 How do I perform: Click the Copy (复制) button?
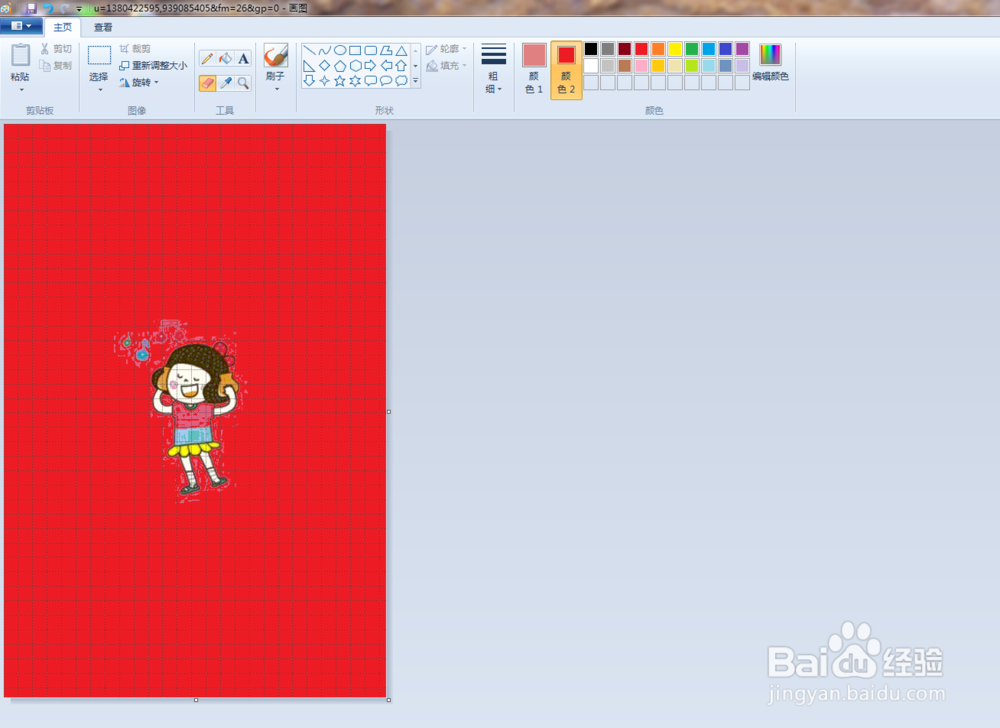[x=55, y=66]
